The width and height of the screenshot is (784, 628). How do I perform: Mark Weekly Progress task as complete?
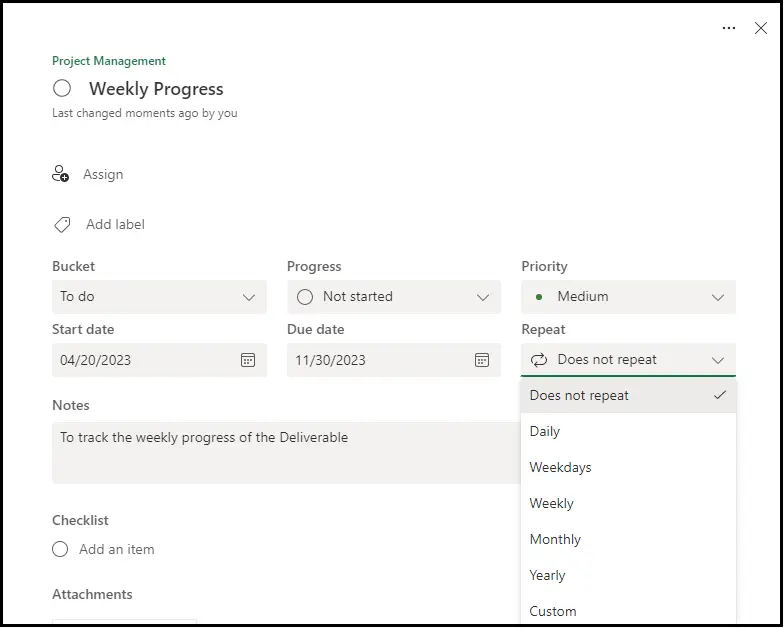pyautogui.click(x=62, y=89)
